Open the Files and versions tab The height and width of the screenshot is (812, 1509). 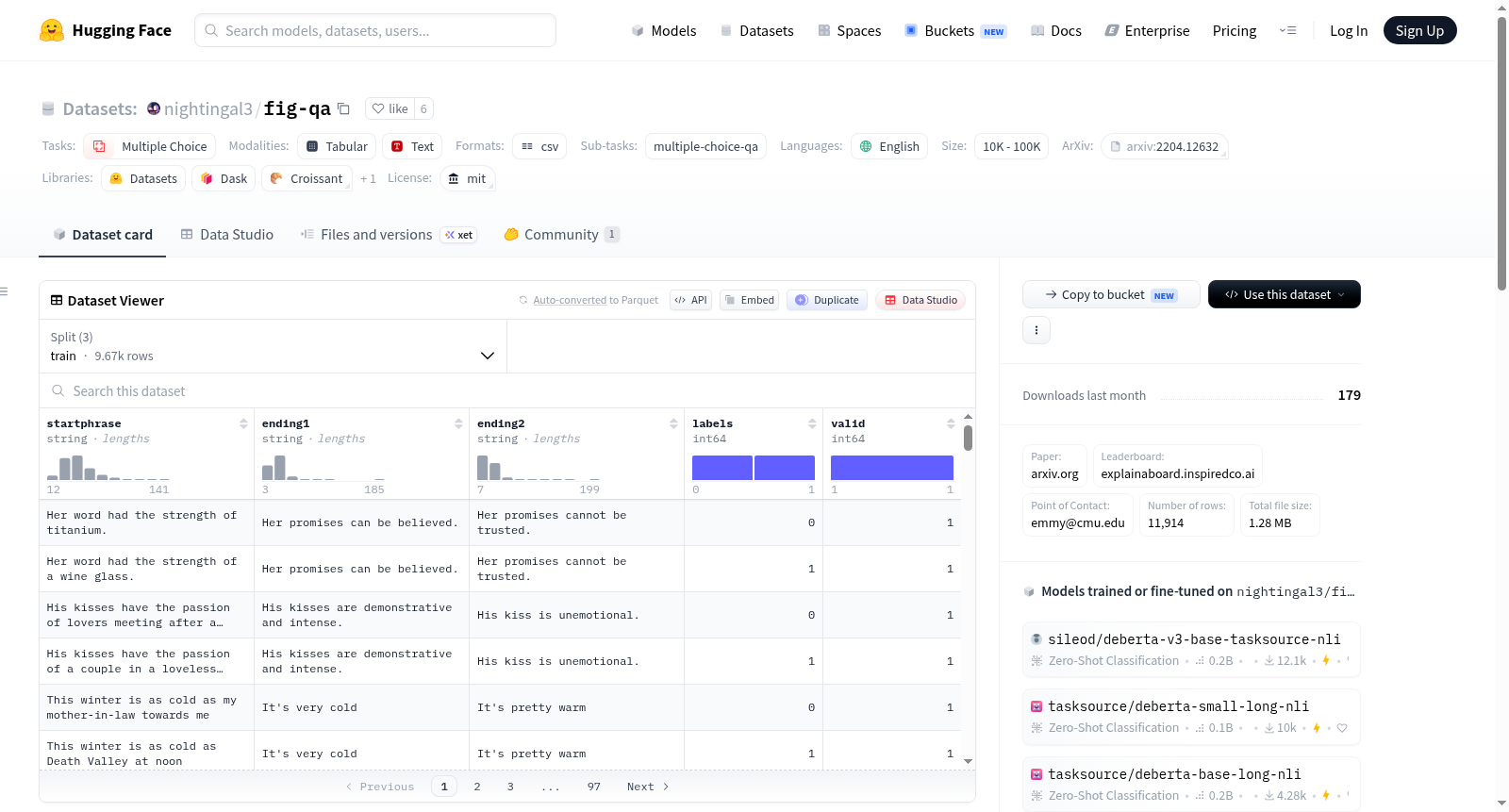coord(388,234)
